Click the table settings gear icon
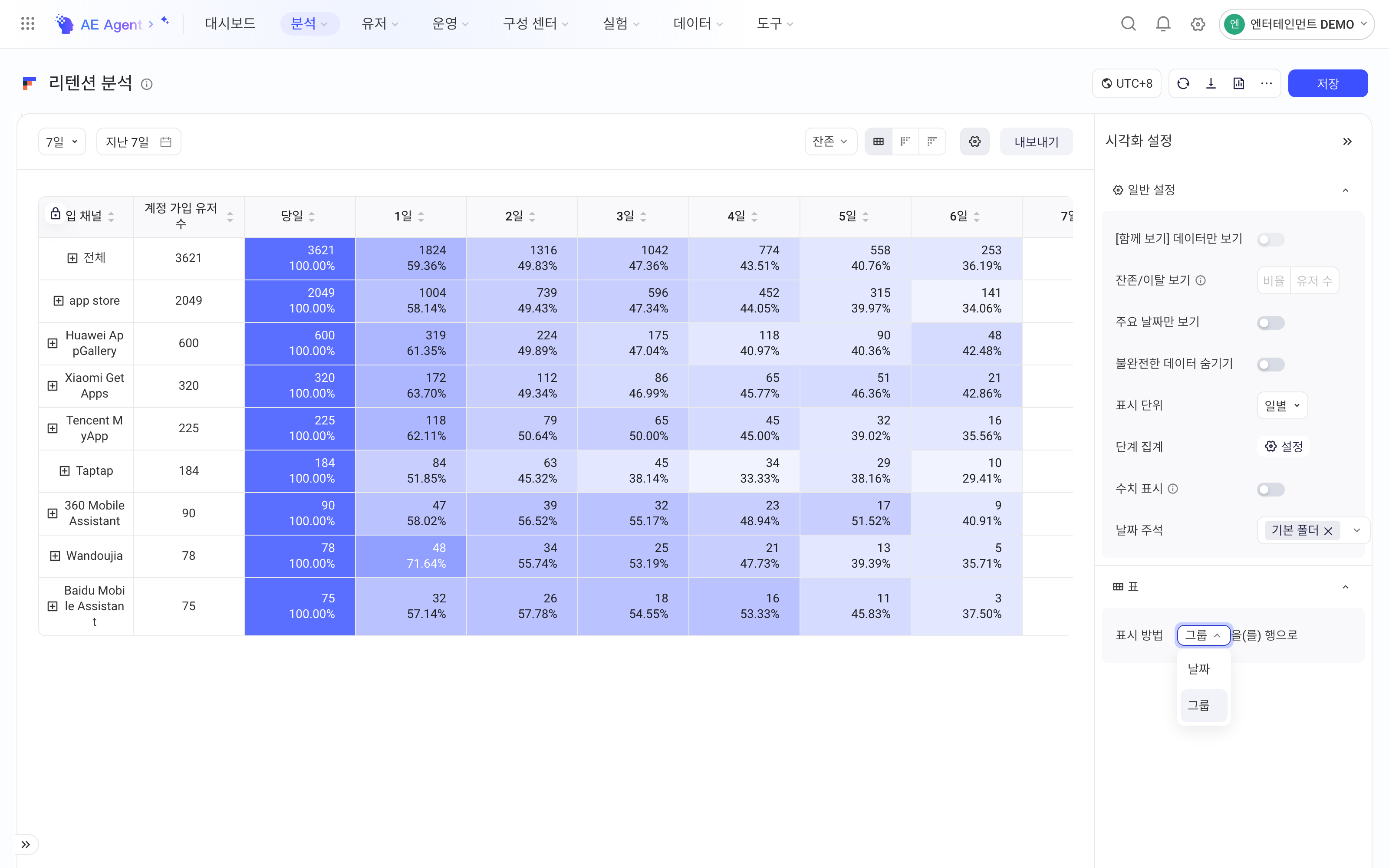This screenshot has height=868, width=1389. (x=974, y=141)
